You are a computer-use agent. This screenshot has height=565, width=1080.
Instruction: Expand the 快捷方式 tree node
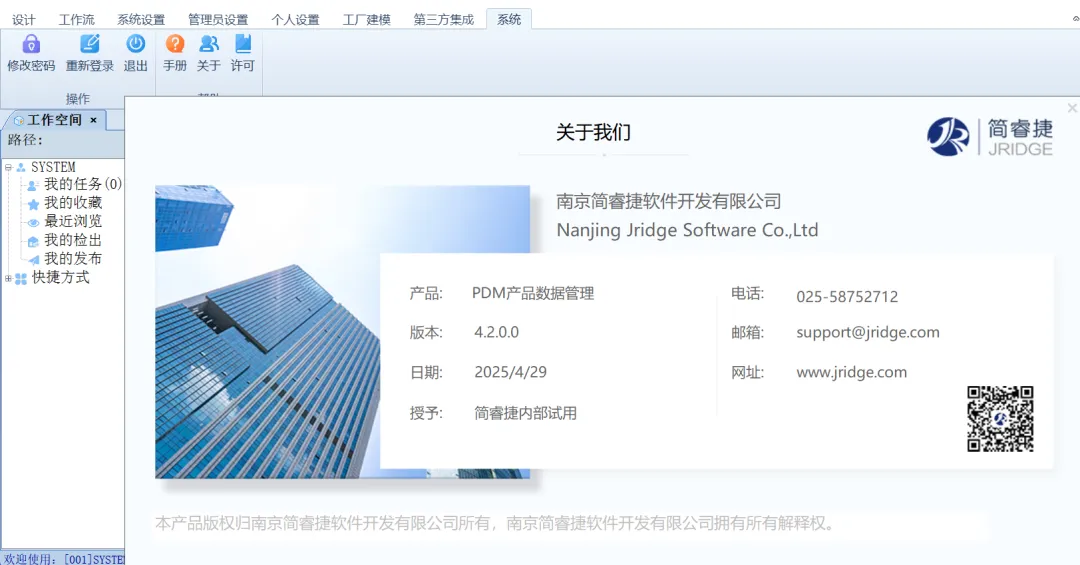pyautogui.click(x=8, y=278)
